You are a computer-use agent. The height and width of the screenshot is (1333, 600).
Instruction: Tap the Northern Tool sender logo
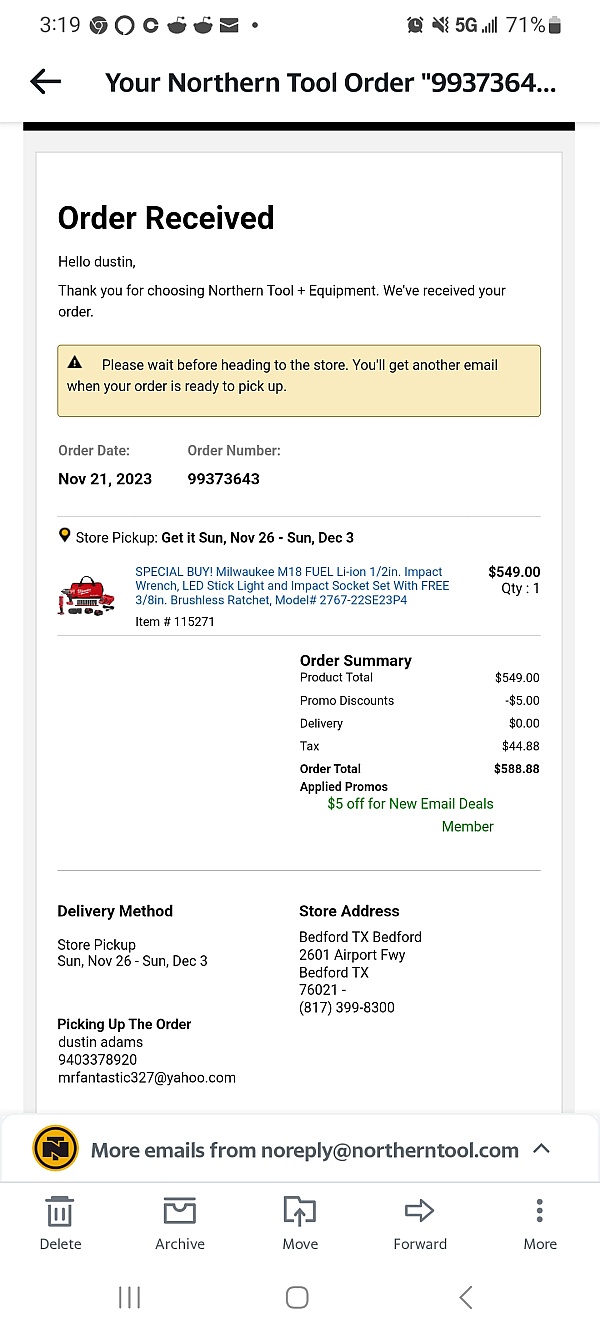pos(55,1149)
